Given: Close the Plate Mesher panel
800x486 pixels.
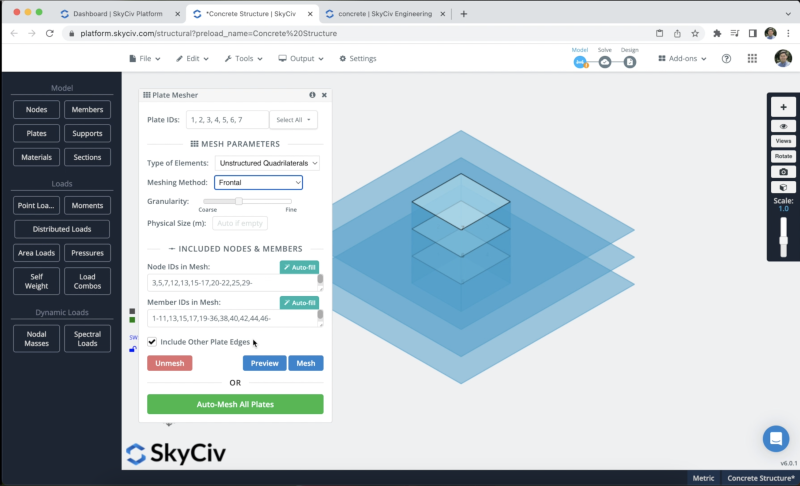Looking at the screenshot, I should [324, 95].
